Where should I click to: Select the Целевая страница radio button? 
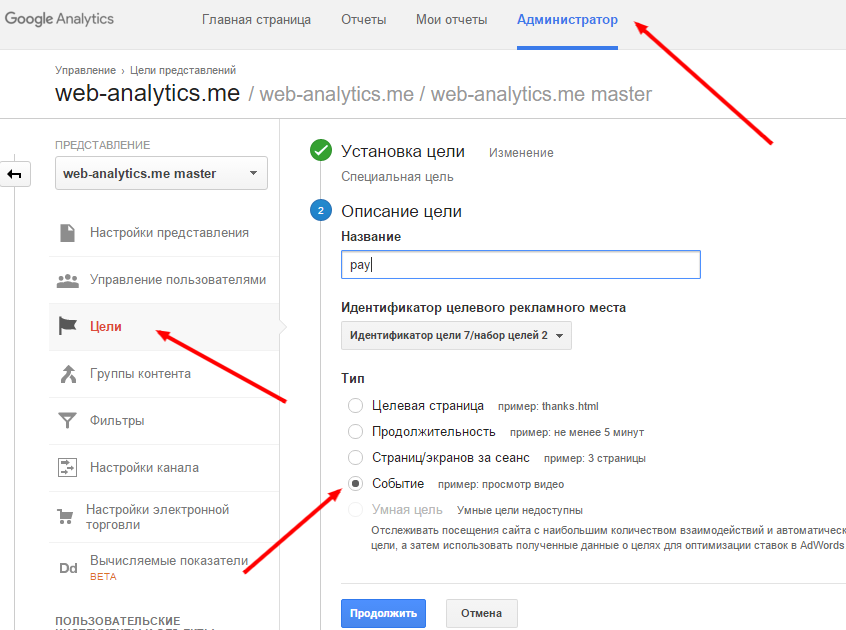click(355, 406)
